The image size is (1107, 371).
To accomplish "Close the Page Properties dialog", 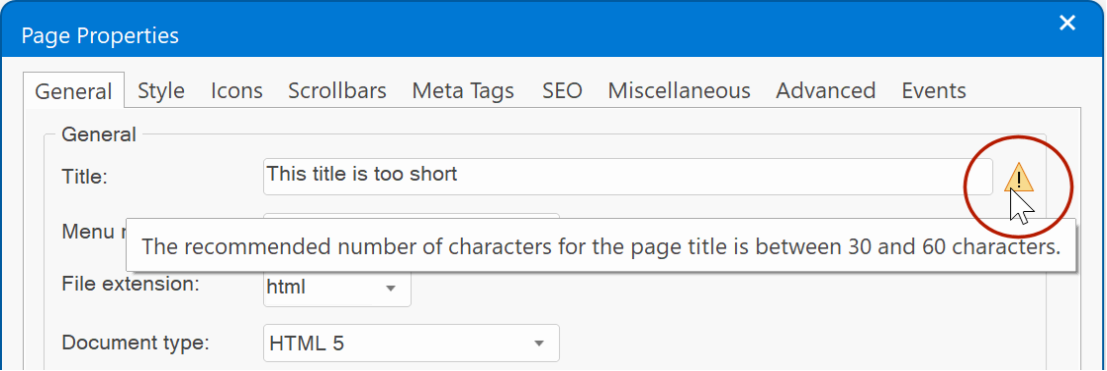I will pyautogui.click(x=1067, y=24).
